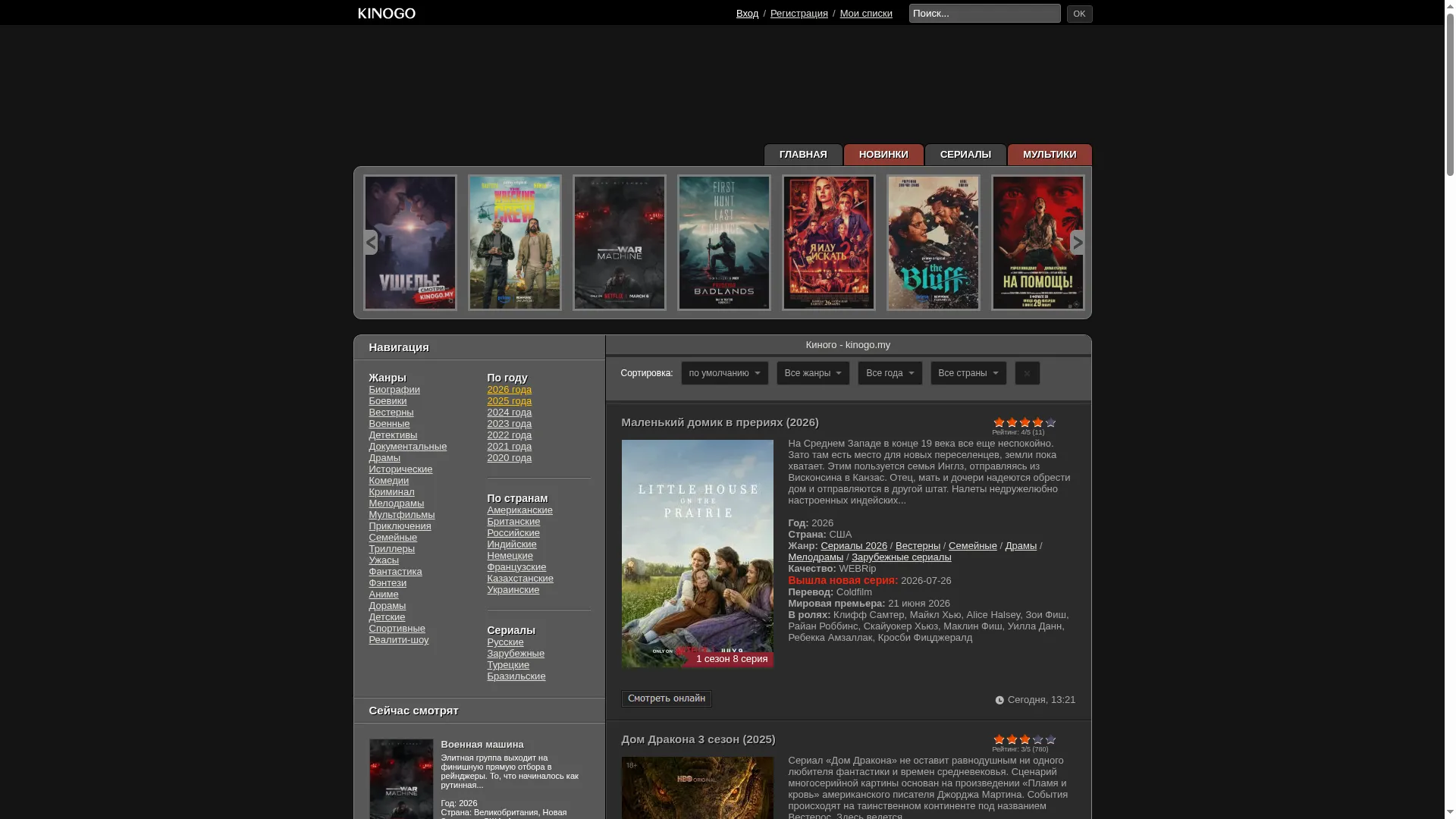Open Little House on the Prairie poster image

pos(698,554)
